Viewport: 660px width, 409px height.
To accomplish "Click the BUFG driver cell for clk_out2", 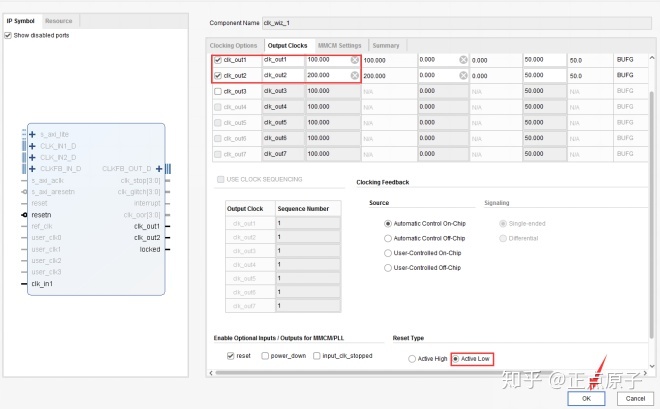I will pyautogui.click(x=630, y=75).
